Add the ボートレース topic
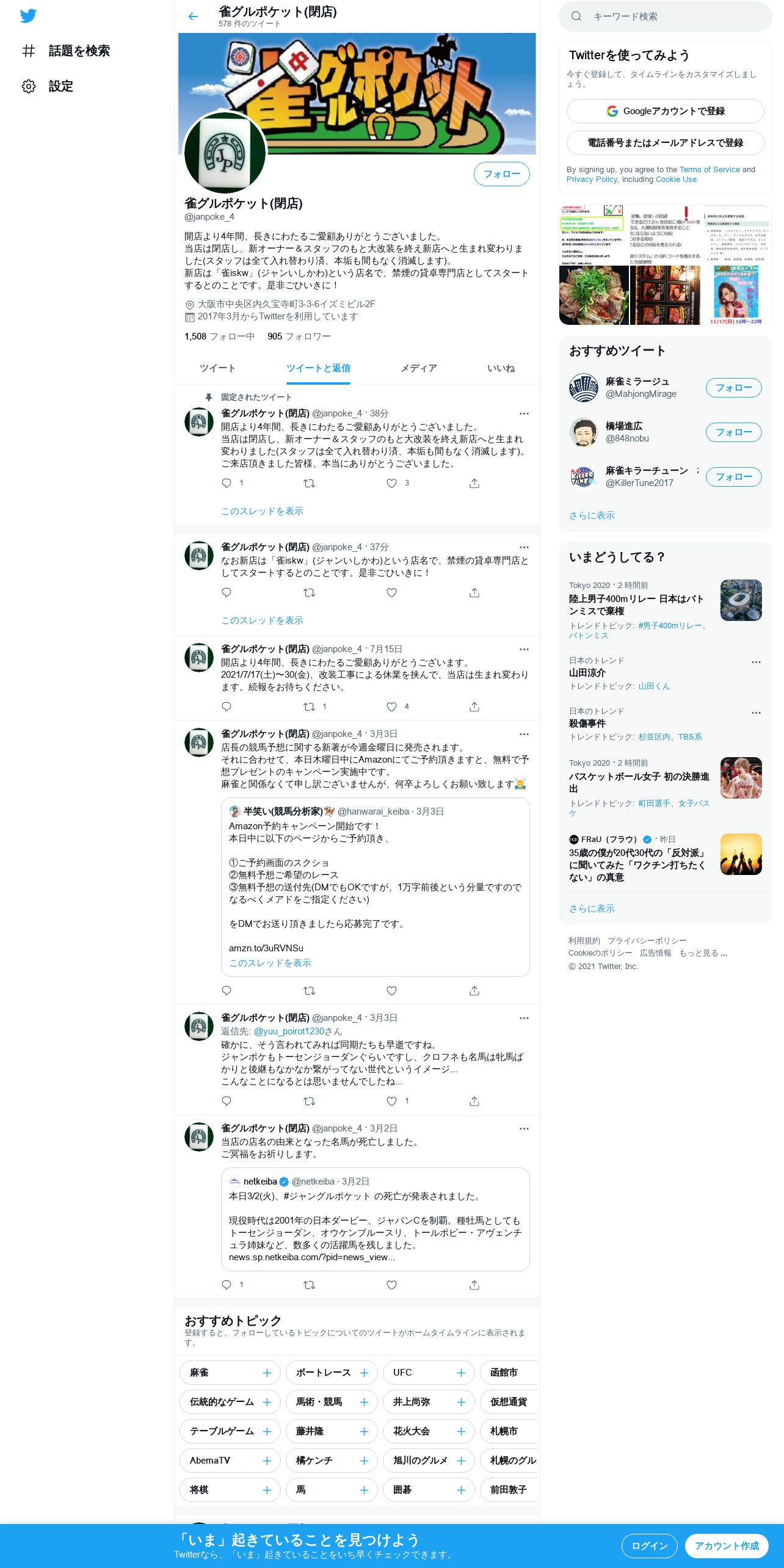 click(364, 1373)
